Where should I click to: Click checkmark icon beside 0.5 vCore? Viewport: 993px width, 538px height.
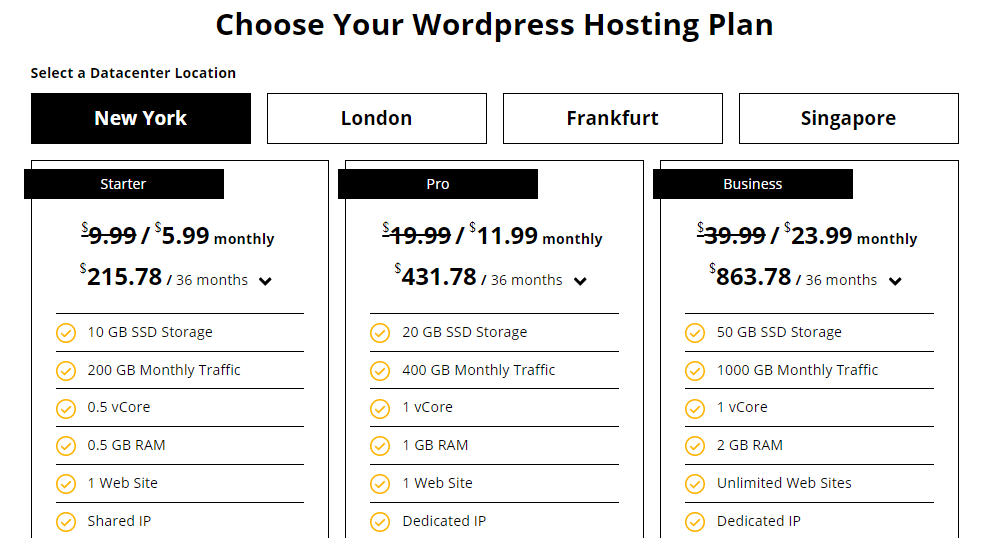point(66,408)
